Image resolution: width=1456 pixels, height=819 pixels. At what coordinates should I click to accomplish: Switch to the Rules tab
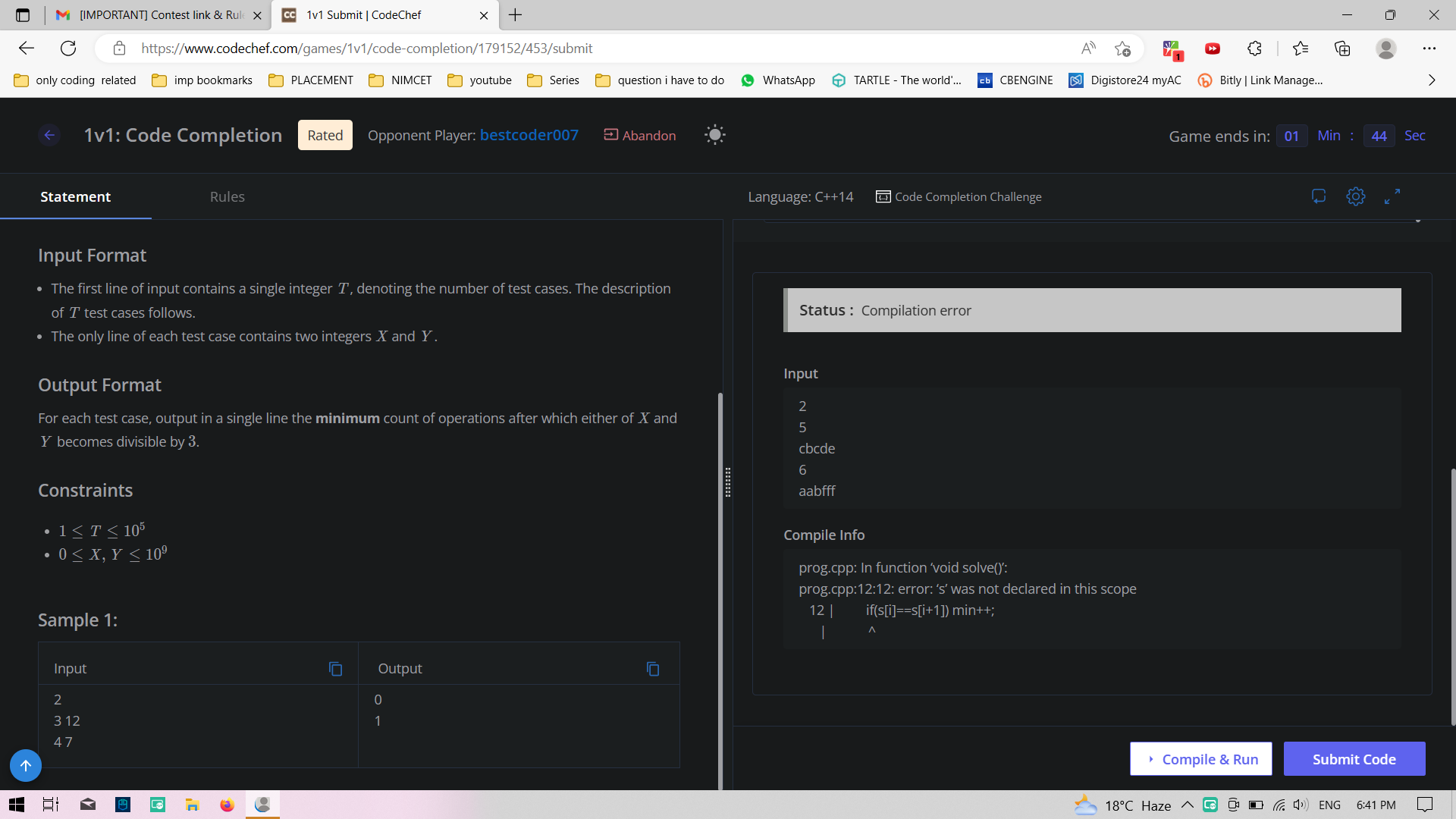click(227, 196)
